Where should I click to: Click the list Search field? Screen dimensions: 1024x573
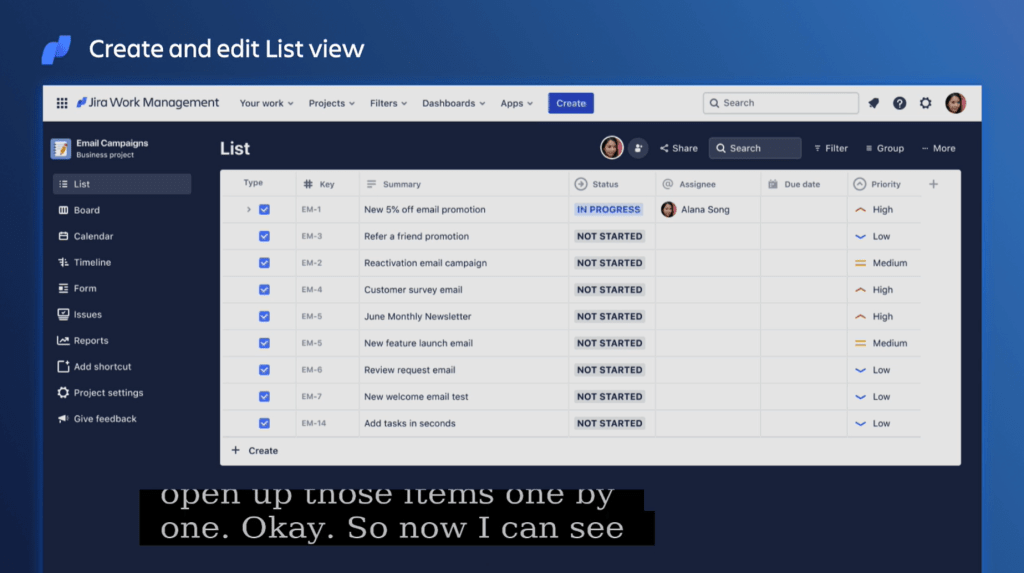coord(755,148)
